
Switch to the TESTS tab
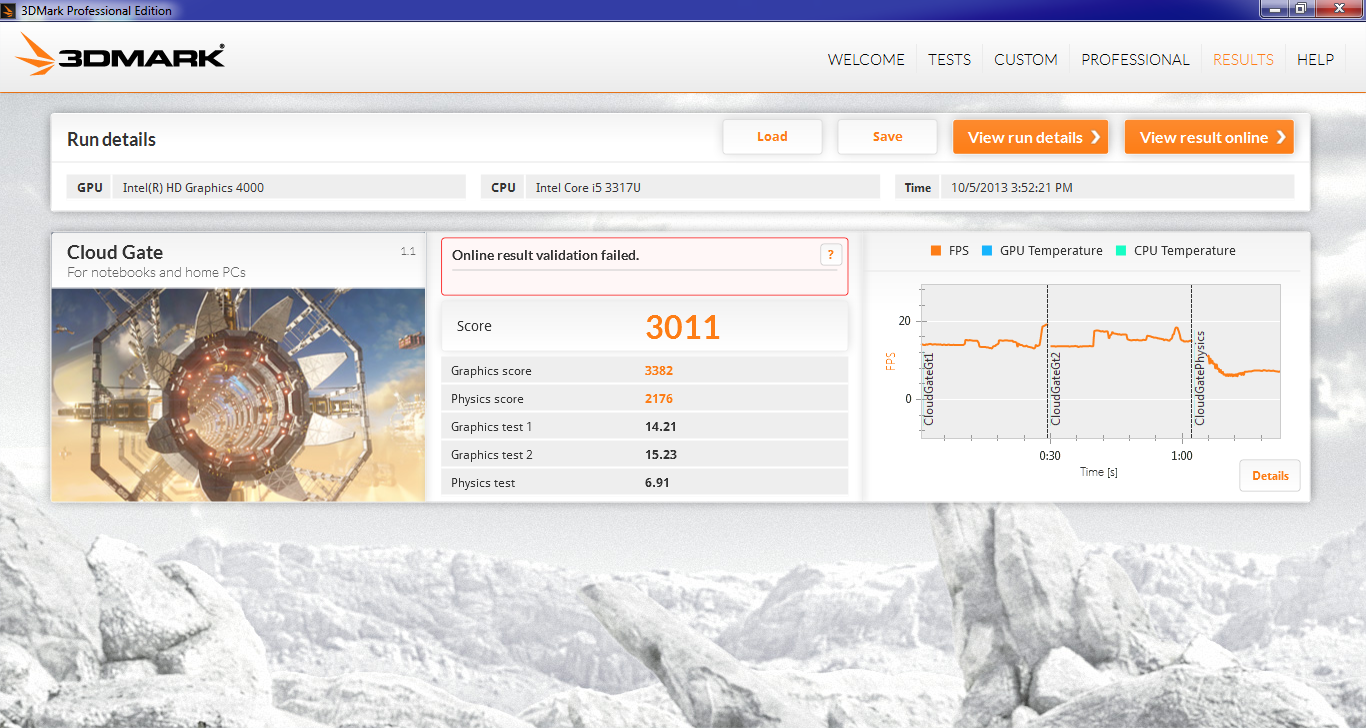(x=949, y=59)
